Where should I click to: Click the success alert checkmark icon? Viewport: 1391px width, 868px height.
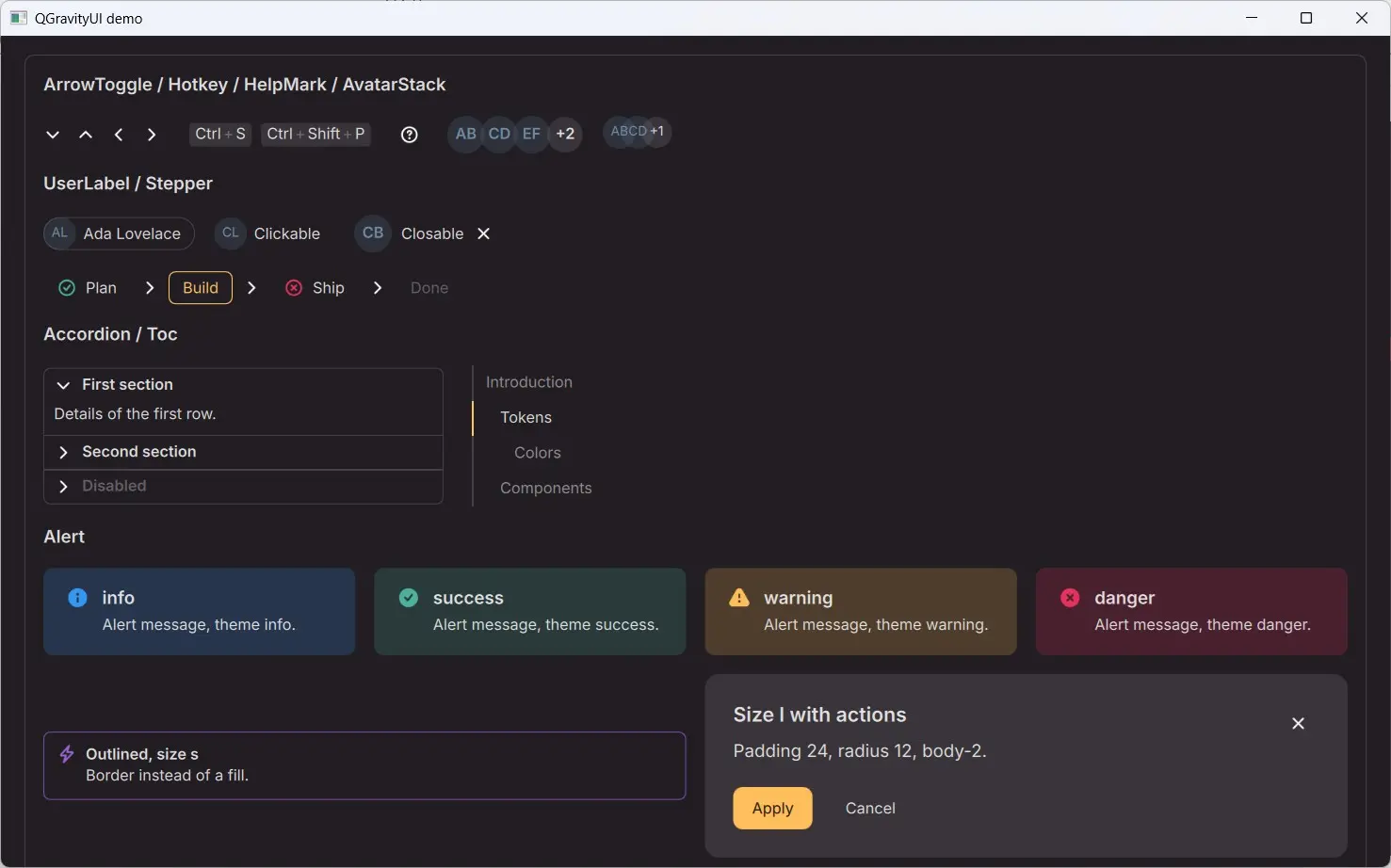[409, 598]
